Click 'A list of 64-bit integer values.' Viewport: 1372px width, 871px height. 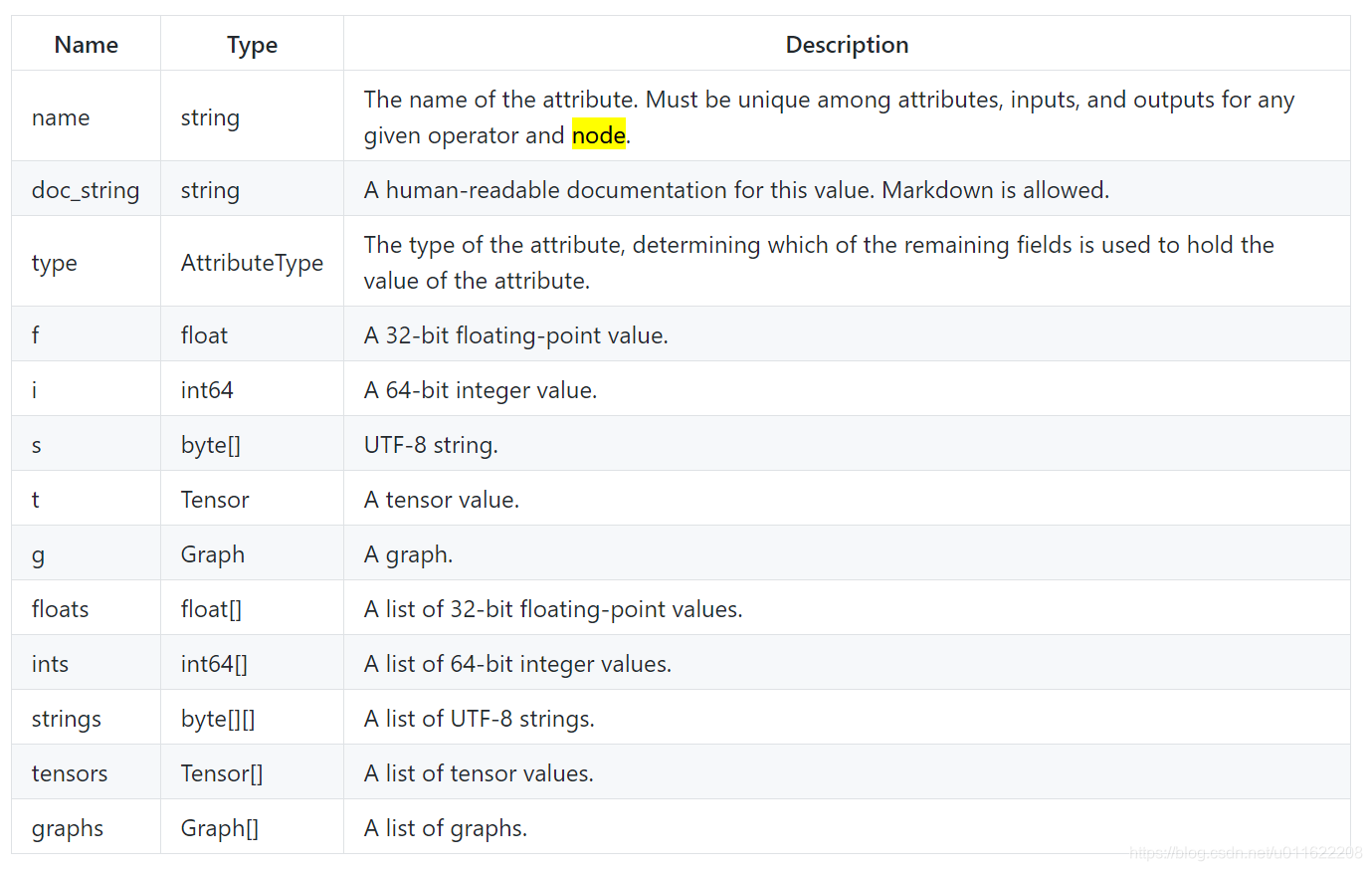(x=517, y=664)
